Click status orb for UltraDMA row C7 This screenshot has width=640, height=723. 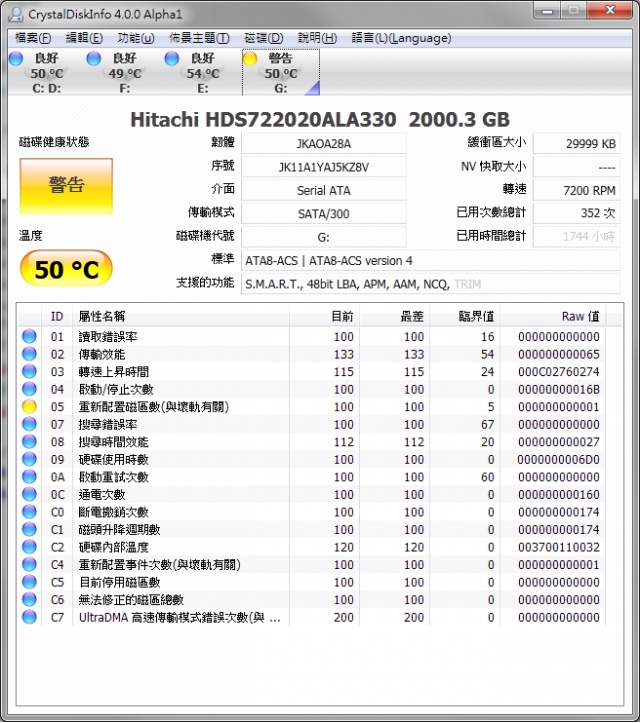(29, 616)
